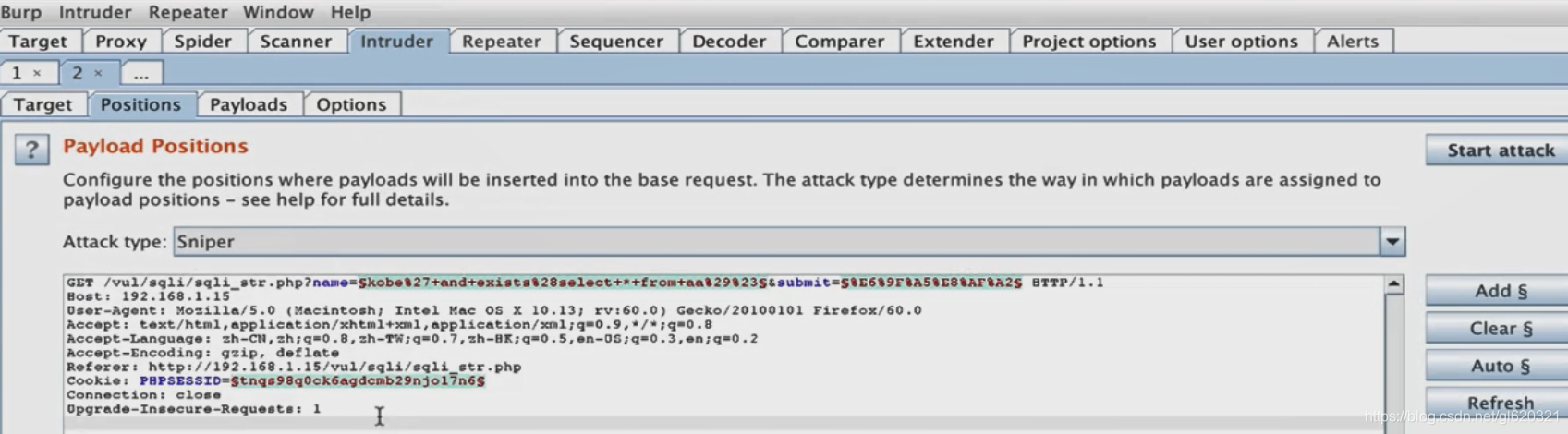Open the Alerts tab

pyautogui.click(x=1353, y=42)
